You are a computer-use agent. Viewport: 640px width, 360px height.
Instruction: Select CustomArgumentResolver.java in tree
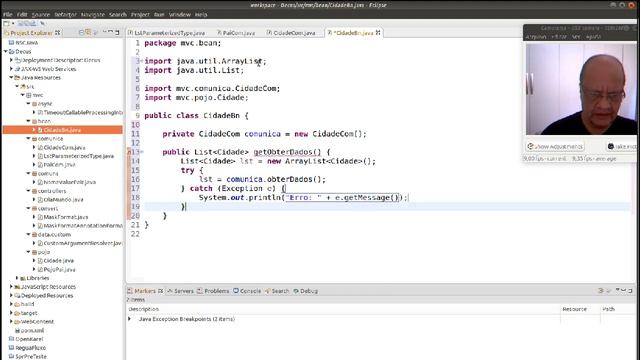point(82,243)
